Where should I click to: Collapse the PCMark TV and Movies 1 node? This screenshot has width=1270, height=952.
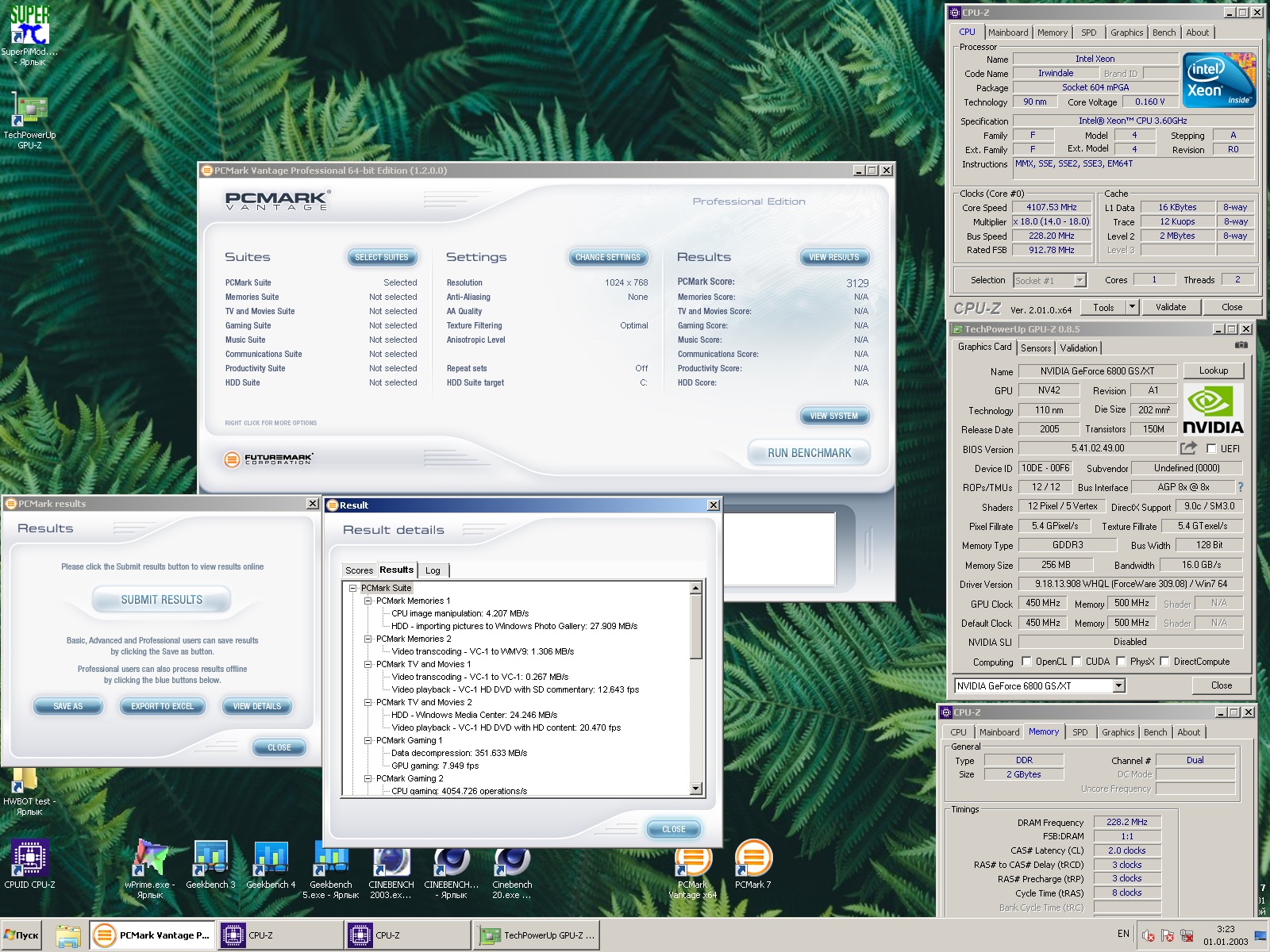pos(368,664)
